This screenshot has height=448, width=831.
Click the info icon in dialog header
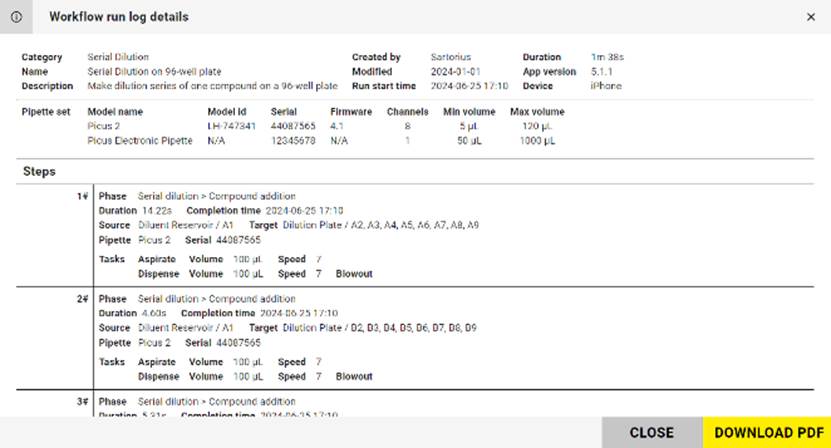[x=16, y=17]
